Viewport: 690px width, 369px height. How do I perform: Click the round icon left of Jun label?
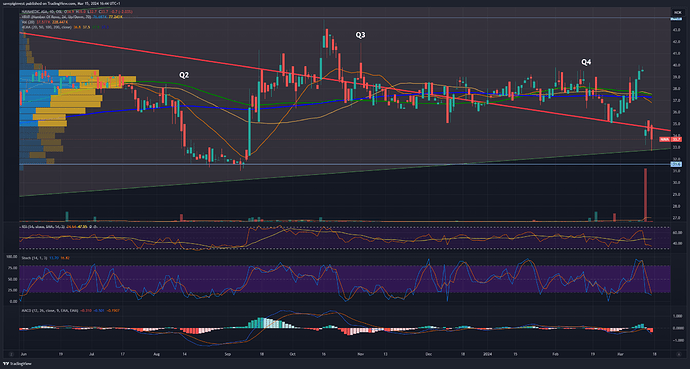point(12,354)
